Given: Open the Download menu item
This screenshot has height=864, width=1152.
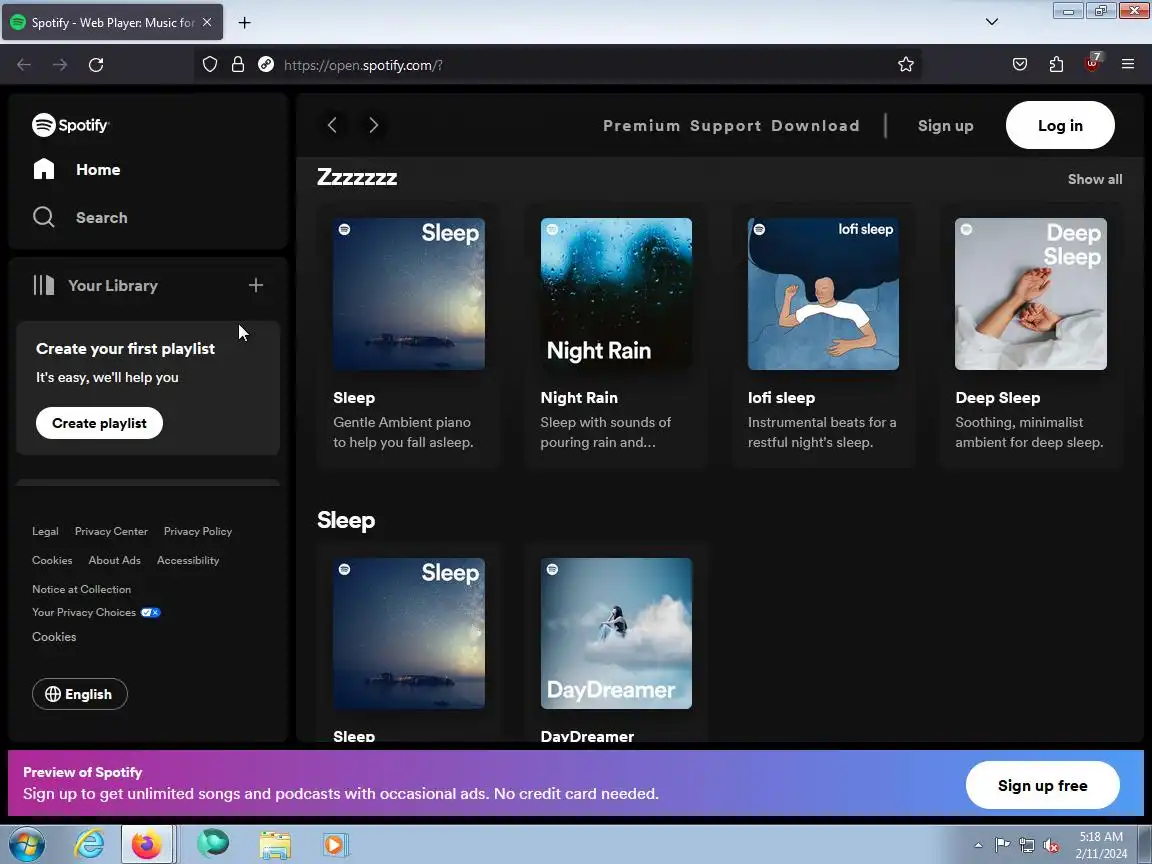Looking at the screenshot, I should point(816,126).
